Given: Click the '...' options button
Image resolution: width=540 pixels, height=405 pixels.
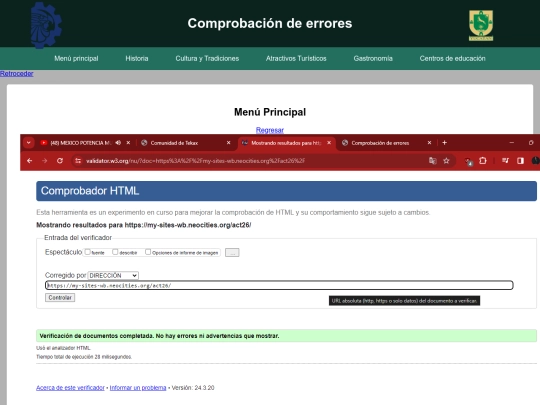Looking at the screenshot, I should coord(232,253).
